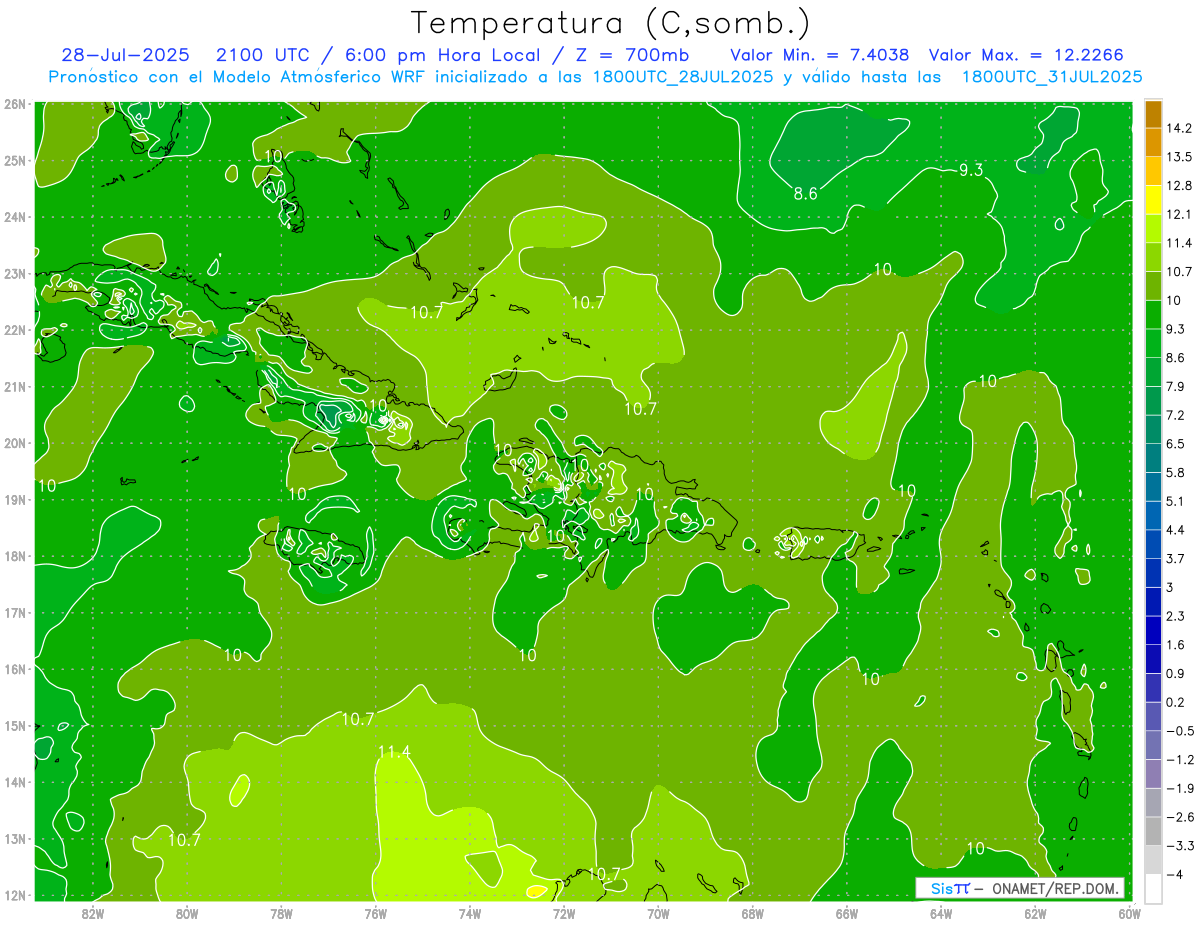Click the '72W' longitude axis label
Screen dimensions: 1200x927
click(x=564, y=914)
